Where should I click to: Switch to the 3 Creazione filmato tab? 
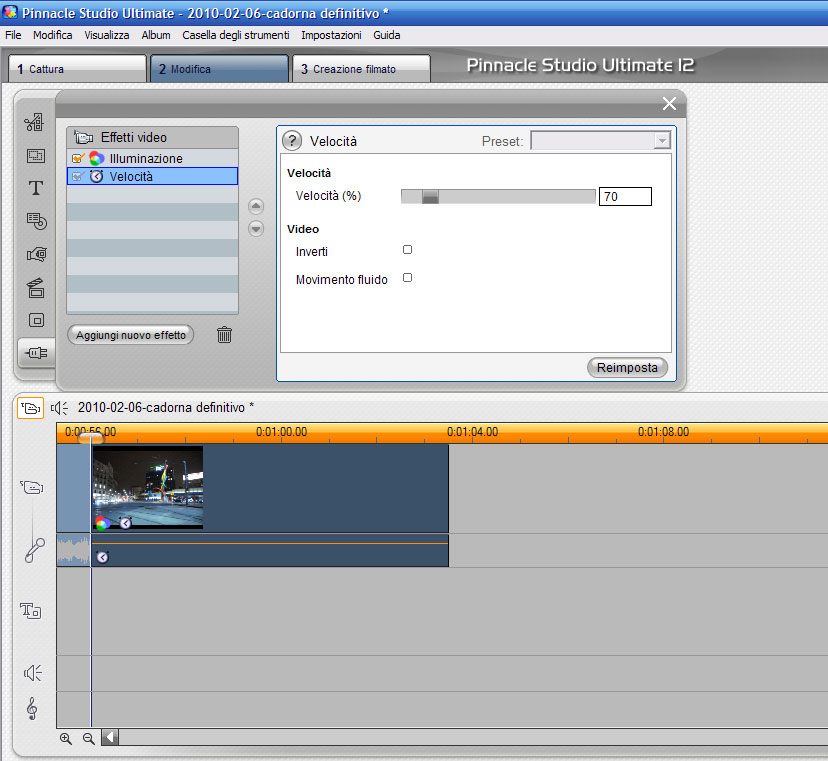pyautogui.click(x=361, y=69)
